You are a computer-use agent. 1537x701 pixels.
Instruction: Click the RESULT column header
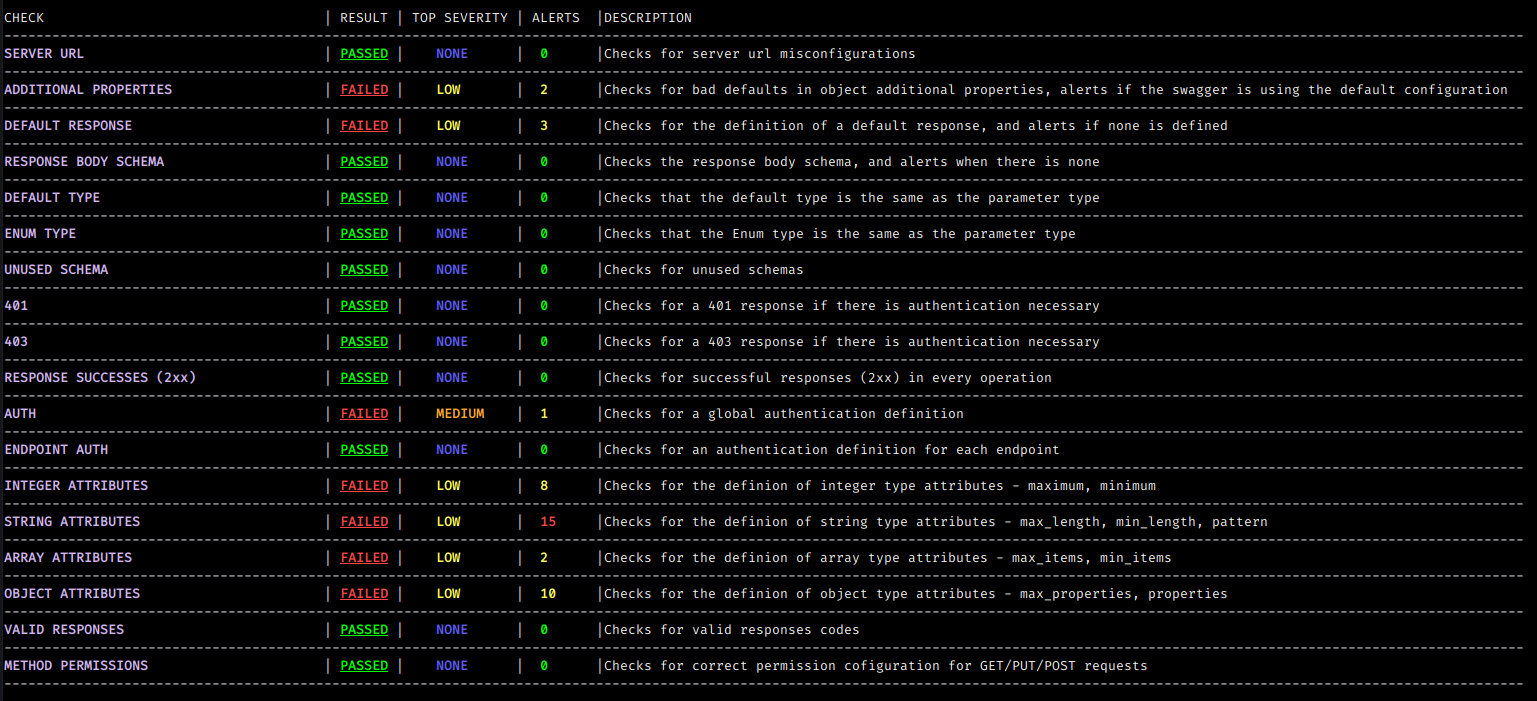[364, 18]
